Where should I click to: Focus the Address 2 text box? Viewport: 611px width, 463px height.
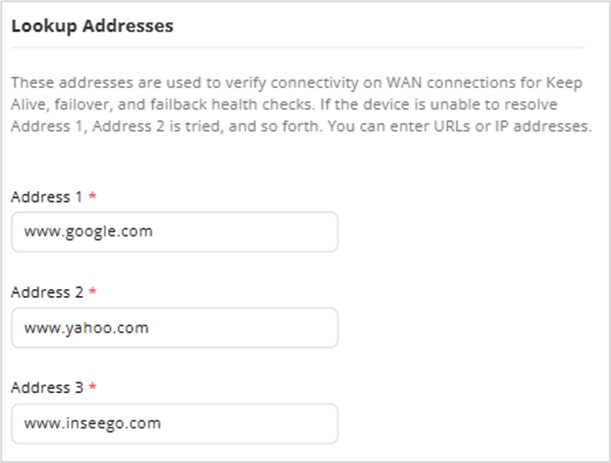coord(174,327)
